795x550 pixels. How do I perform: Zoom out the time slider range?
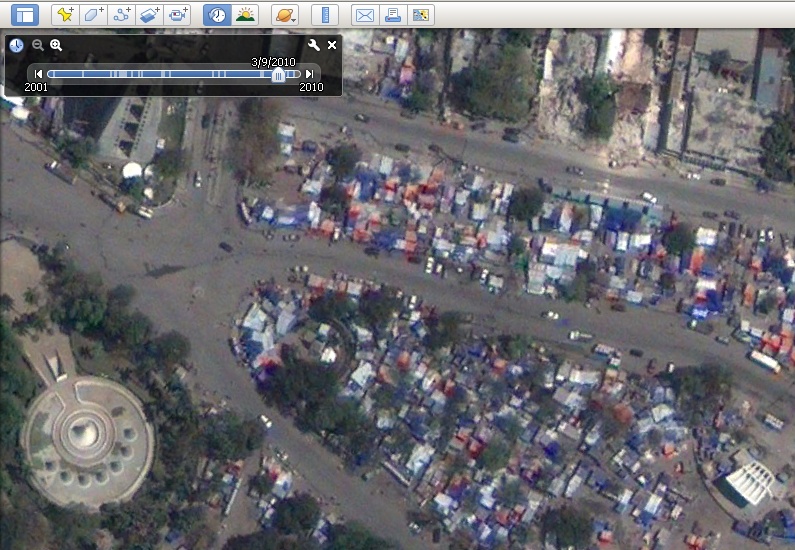pos(38,45)
